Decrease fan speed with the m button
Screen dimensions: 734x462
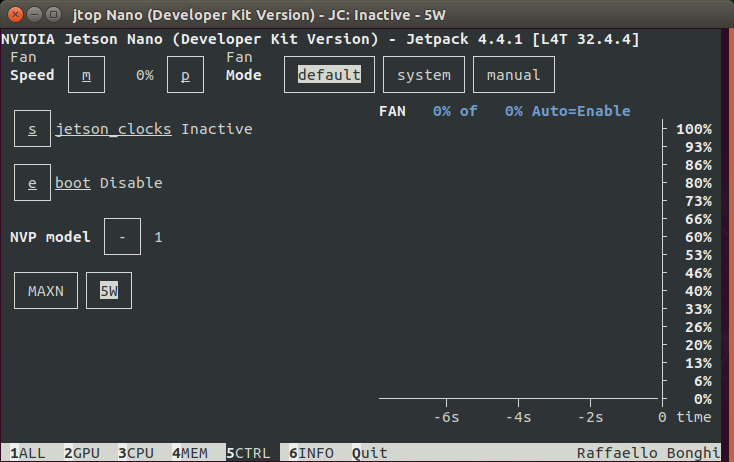point(87,75)
